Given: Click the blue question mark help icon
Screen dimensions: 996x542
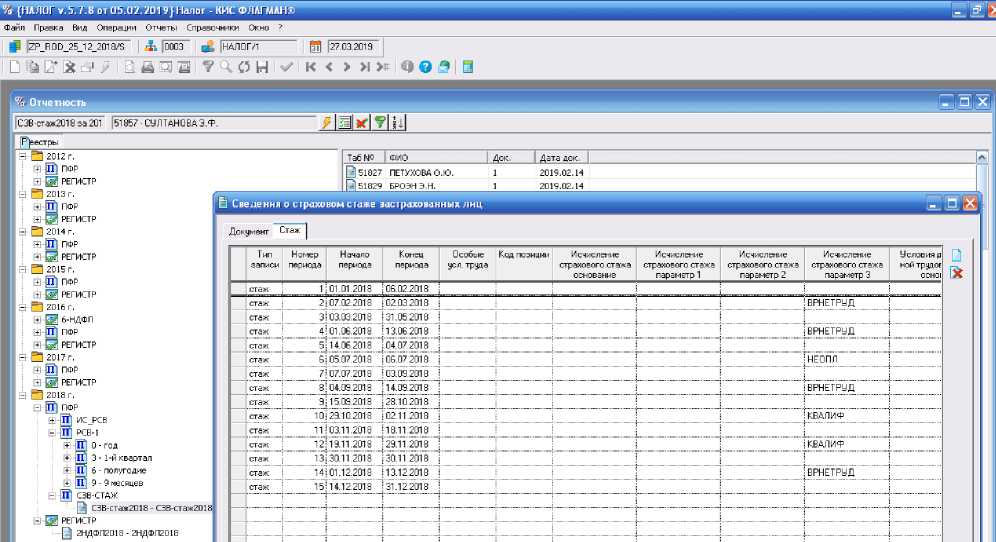Looking at the screenshot, I should click(425, 67).
